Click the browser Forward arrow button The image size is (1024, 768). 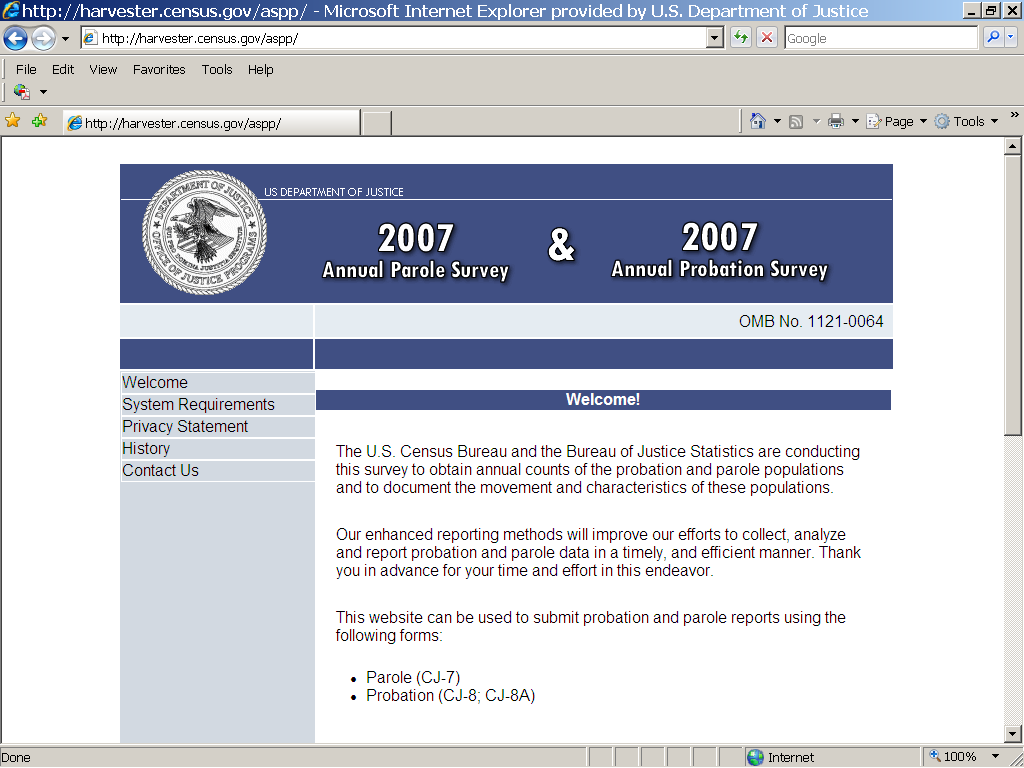(x=43, y=39)
